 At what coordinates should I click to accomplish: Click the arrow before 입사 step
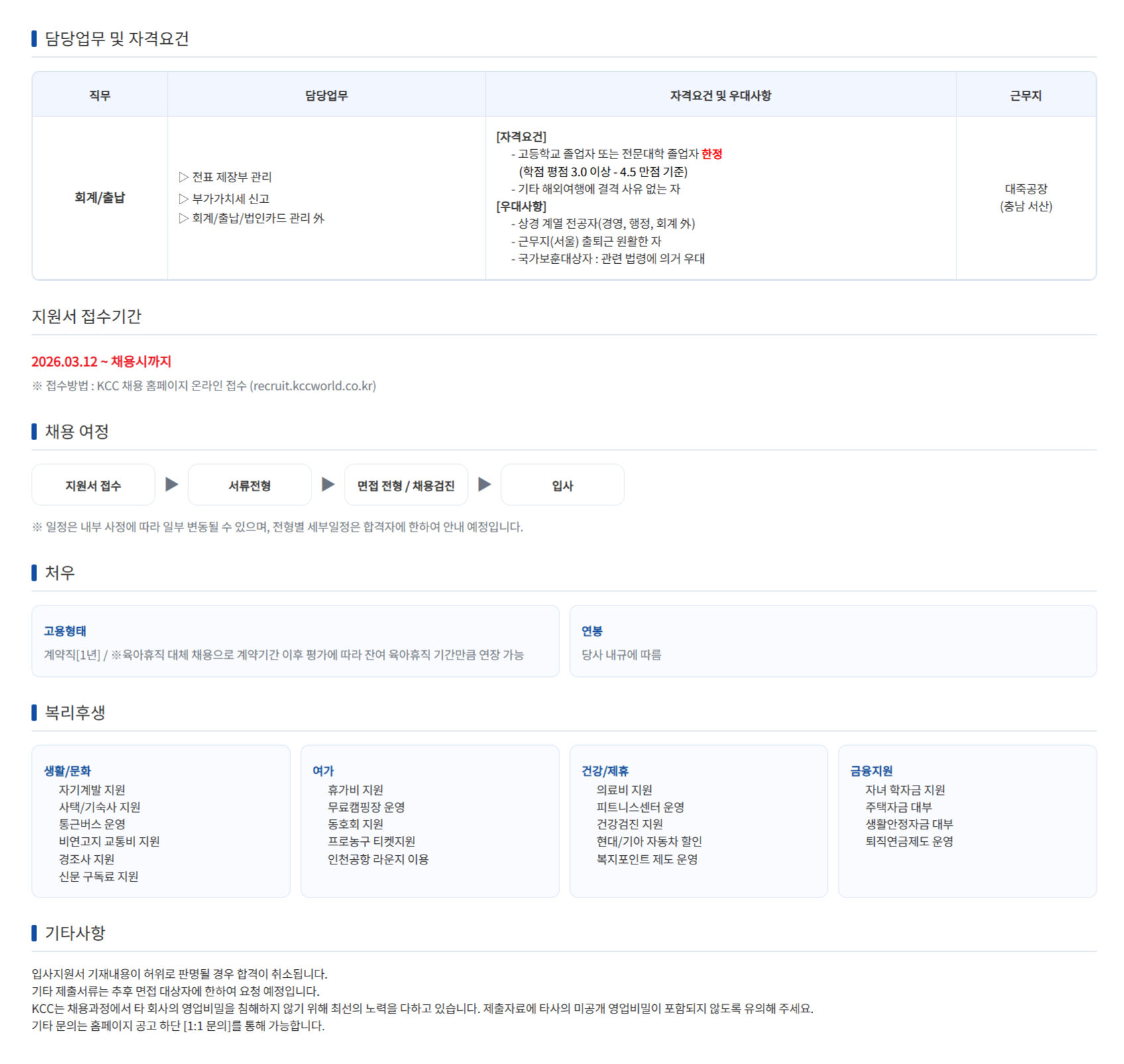pos(484,485)
